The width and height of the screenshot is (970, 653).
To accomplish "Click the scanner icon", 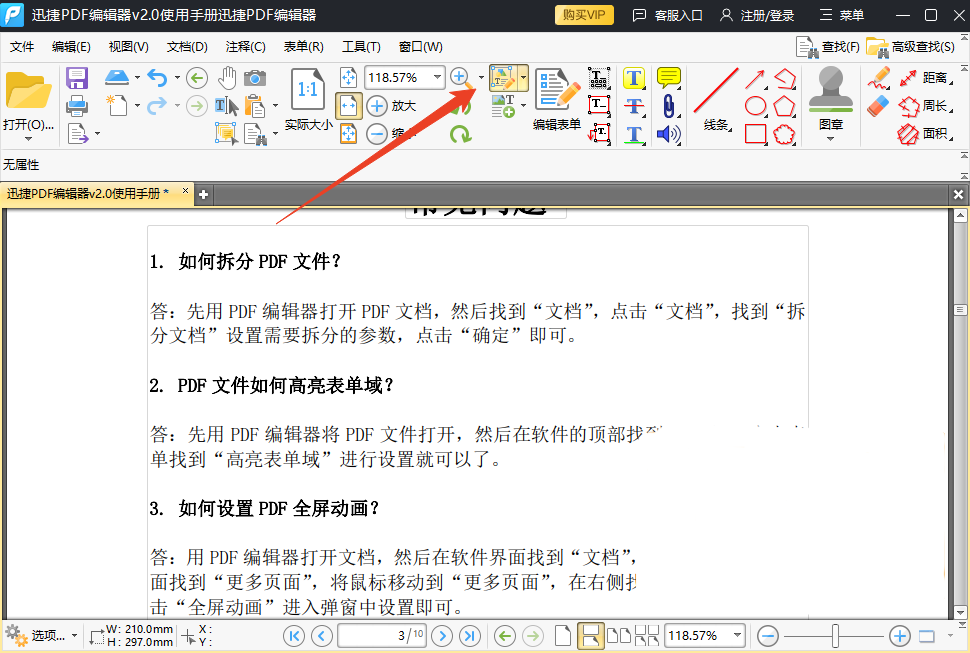I will tap(117, 77).
